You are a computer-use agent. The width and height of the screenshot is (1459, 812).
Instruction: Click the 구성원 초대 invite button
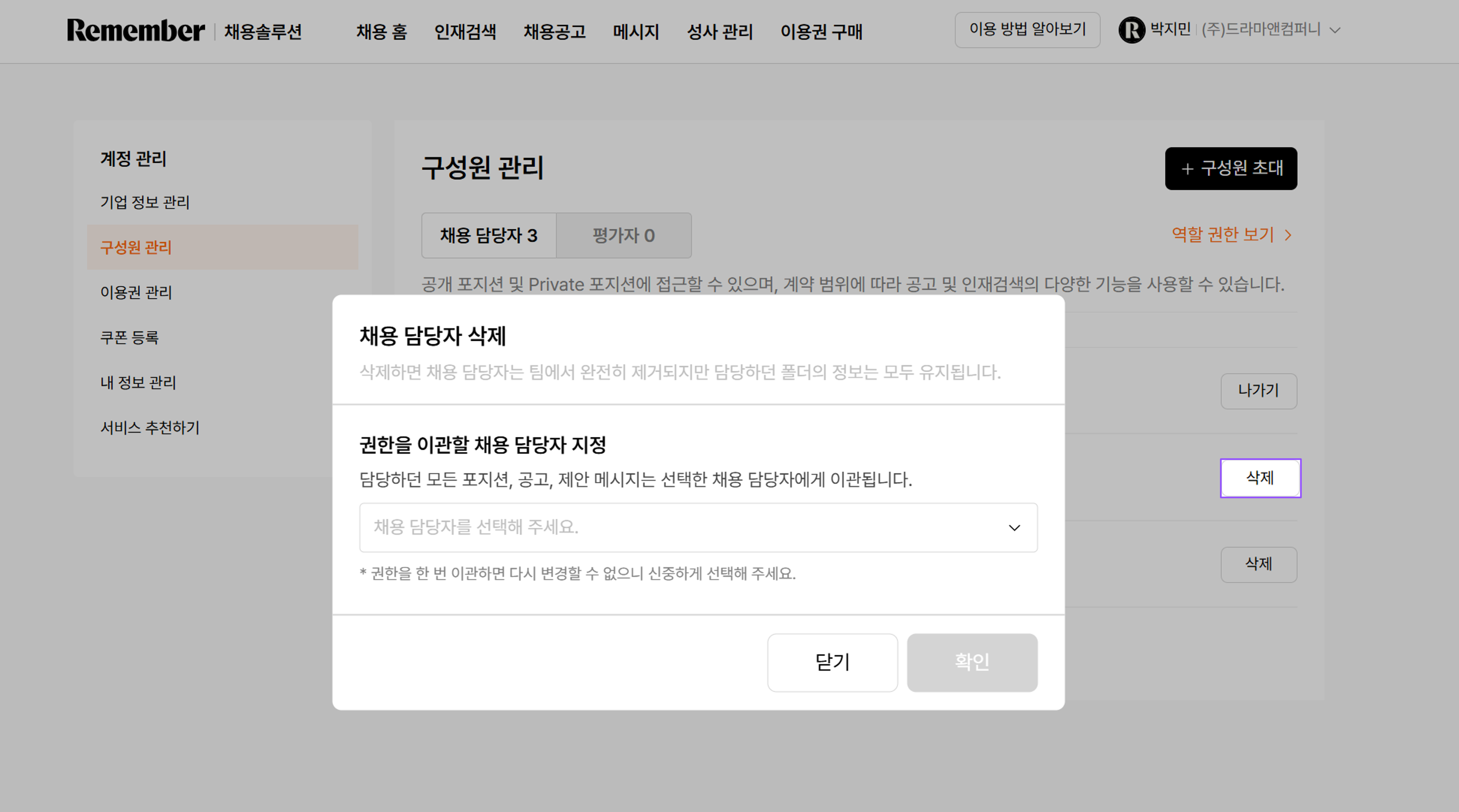1231,168
